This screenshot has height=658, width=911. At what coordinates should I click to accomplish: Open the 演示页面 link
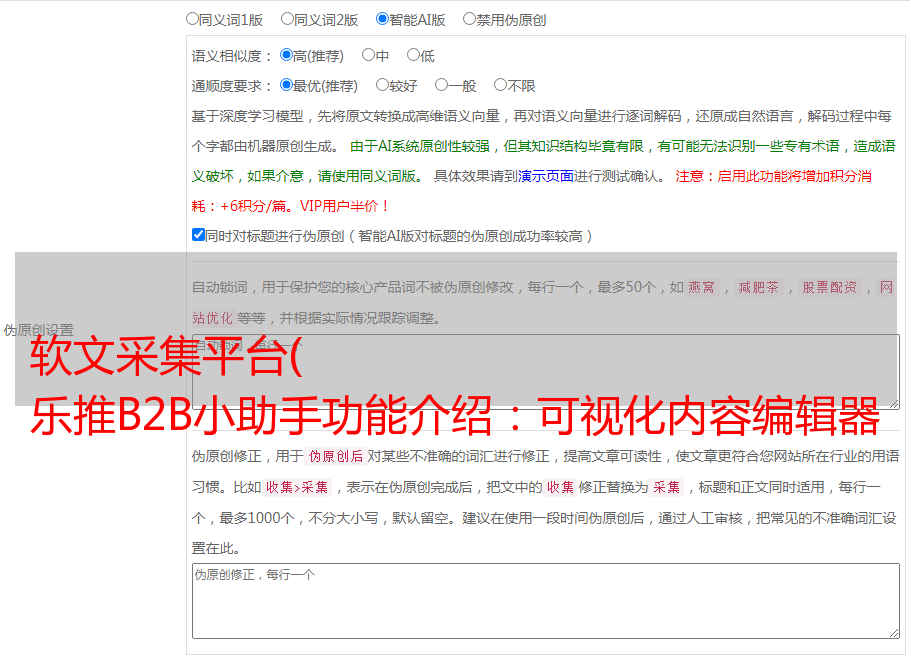(546, 176)
